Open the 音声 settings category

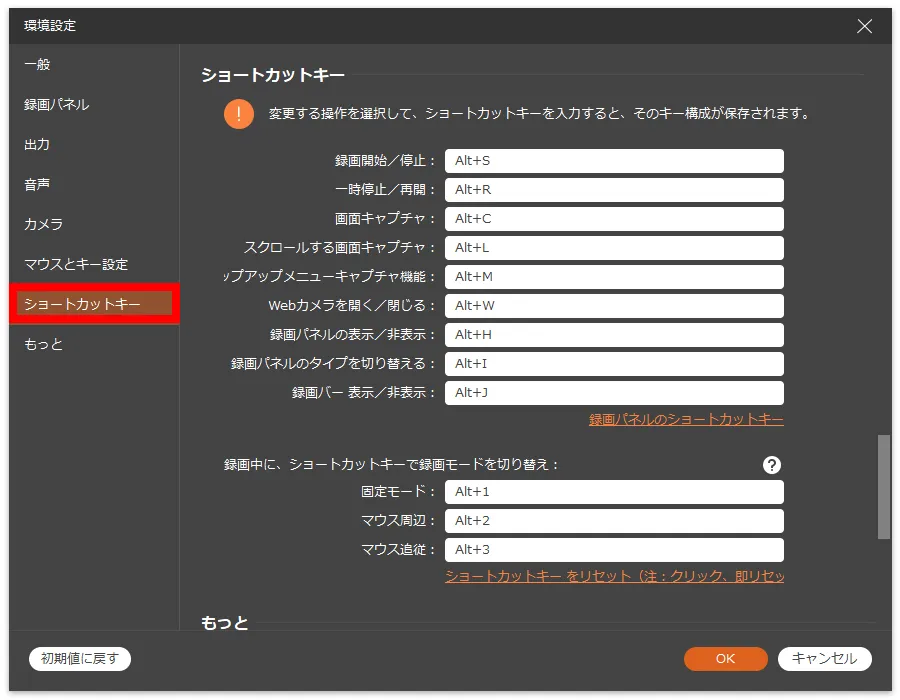[x=38, y=184]
